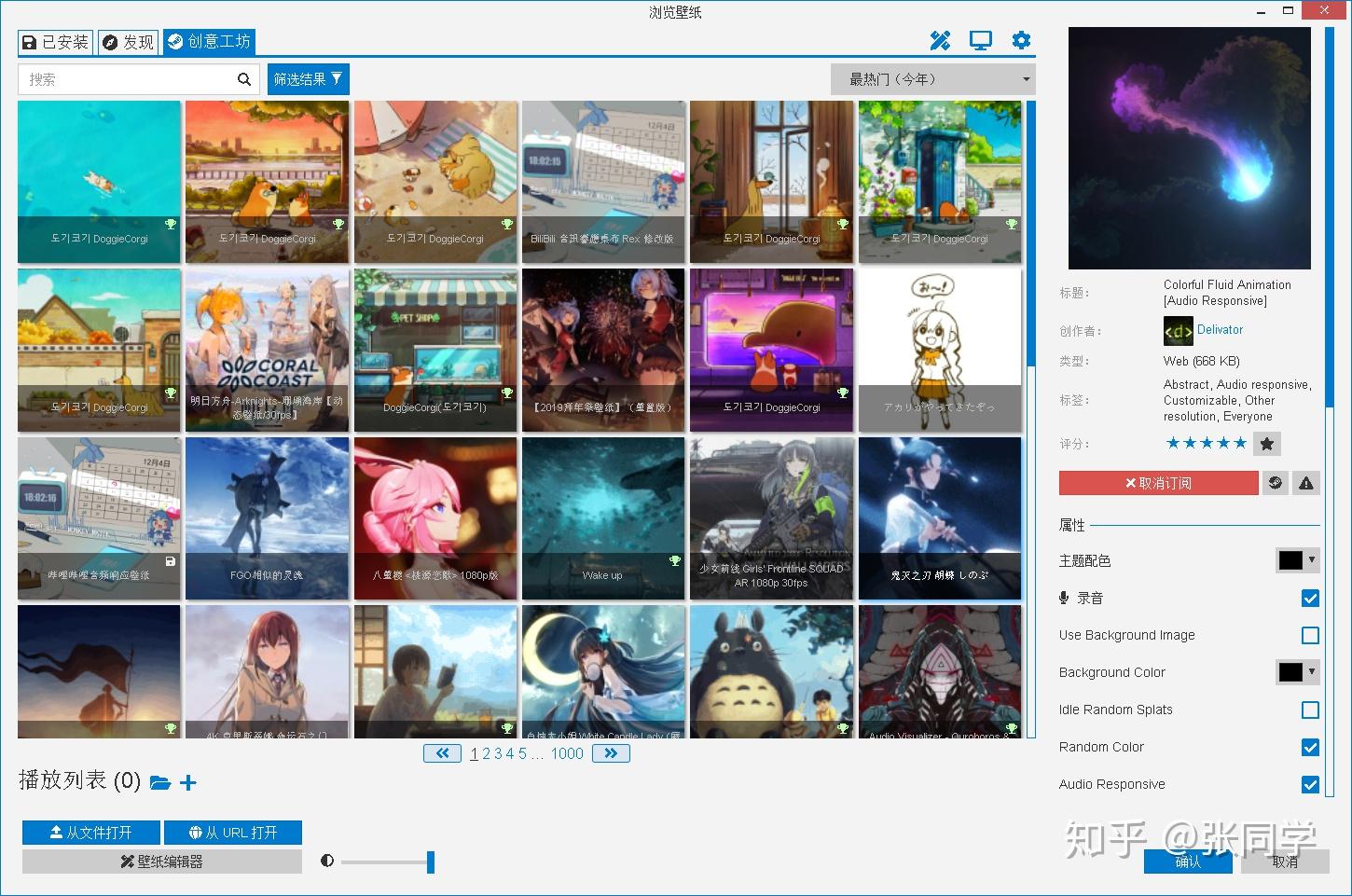Image resolution: width=1352 pixels, height=896 pixels.
Task: Select 鬼灭之刃 胡蝶 しのぶ wallpaper
Action: 940,518
